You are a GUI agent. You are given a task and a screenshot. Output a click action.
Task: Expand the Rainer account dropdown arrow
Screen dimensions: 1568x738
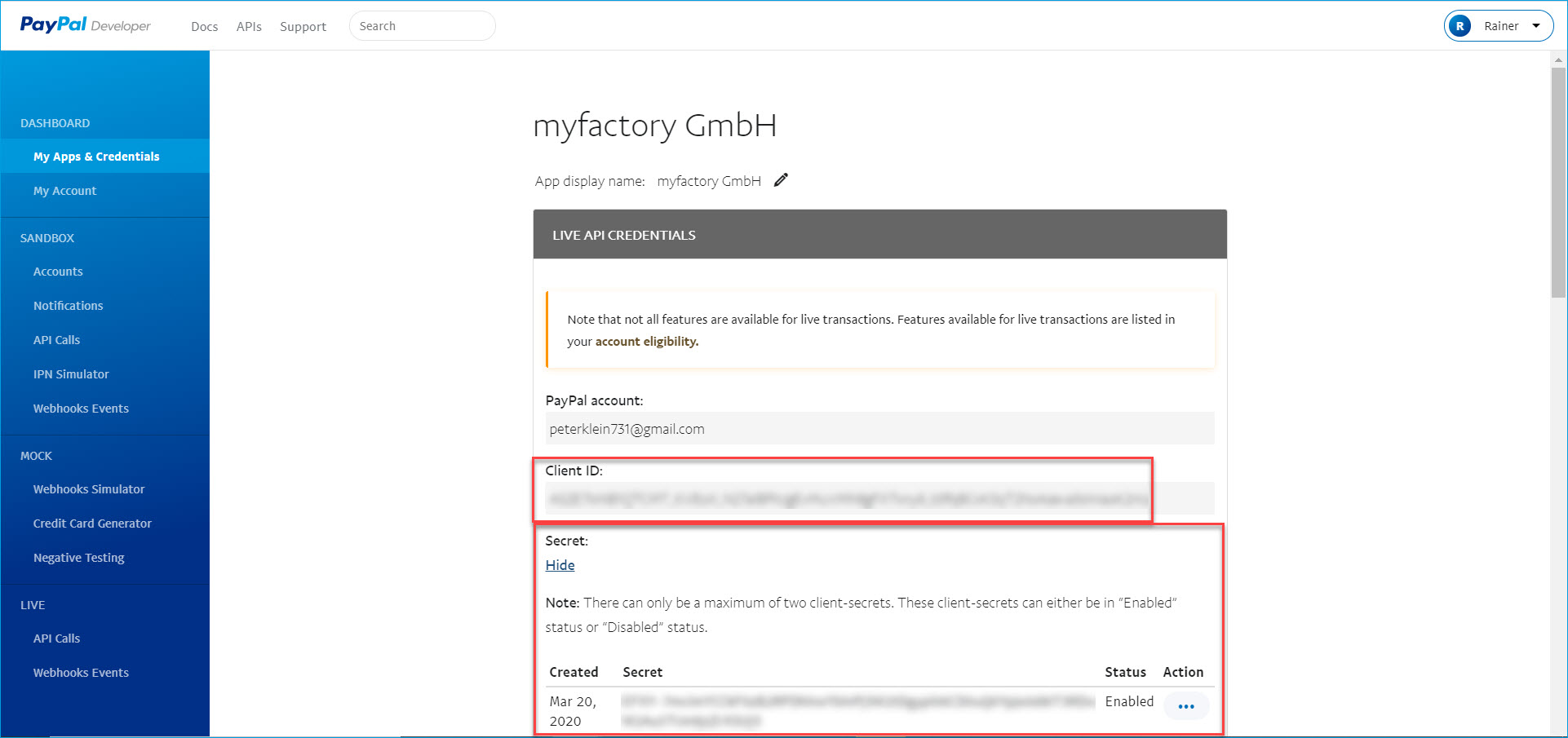1536,26
